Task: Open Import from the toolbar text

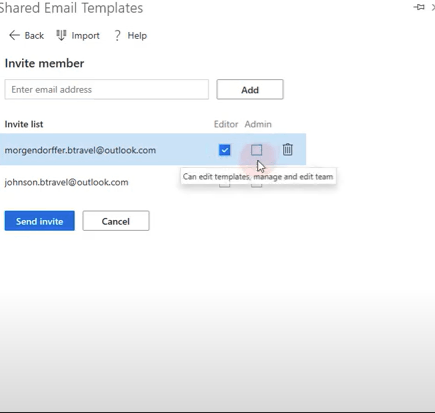Action: (85, 36)
